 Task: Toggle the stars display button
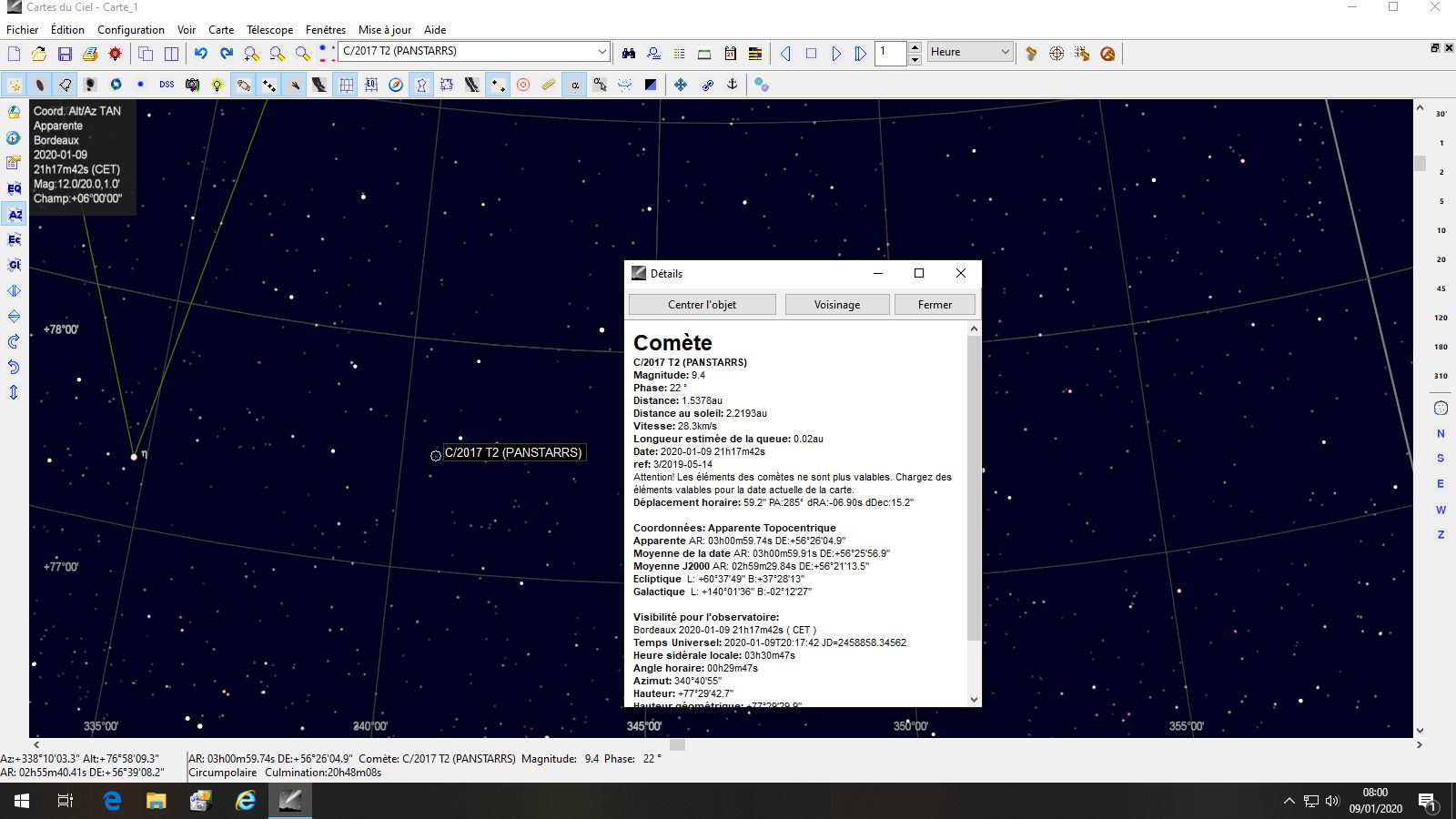point(15,85)
